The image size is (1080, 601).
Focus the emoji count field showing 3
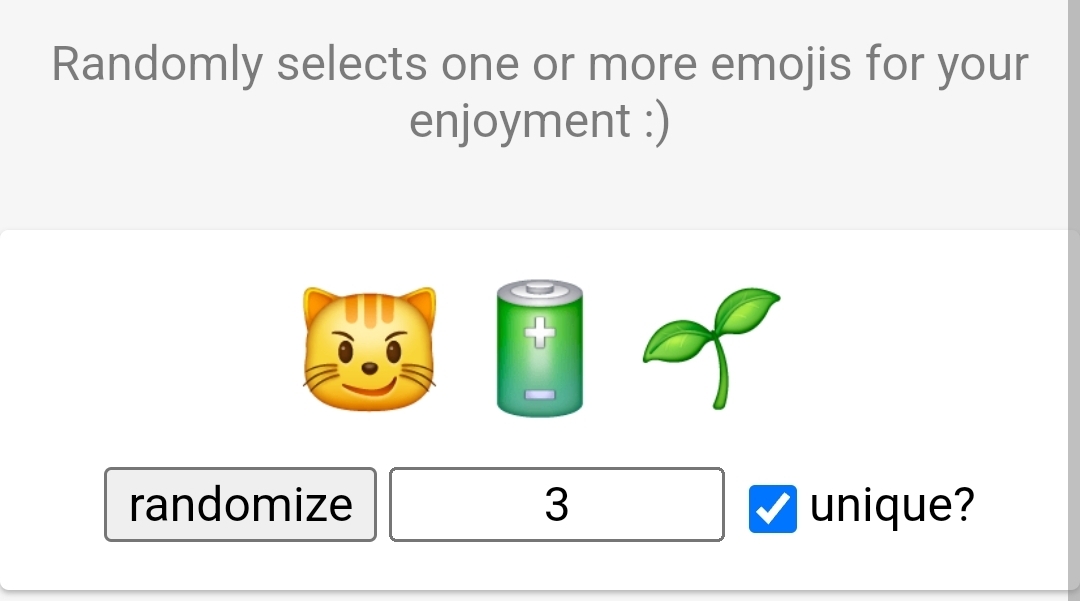click(x=556, y=505)
